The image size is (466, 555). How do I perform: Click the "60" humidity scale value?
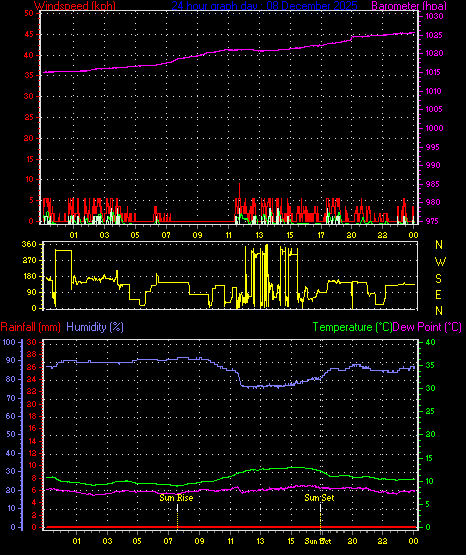11,416
